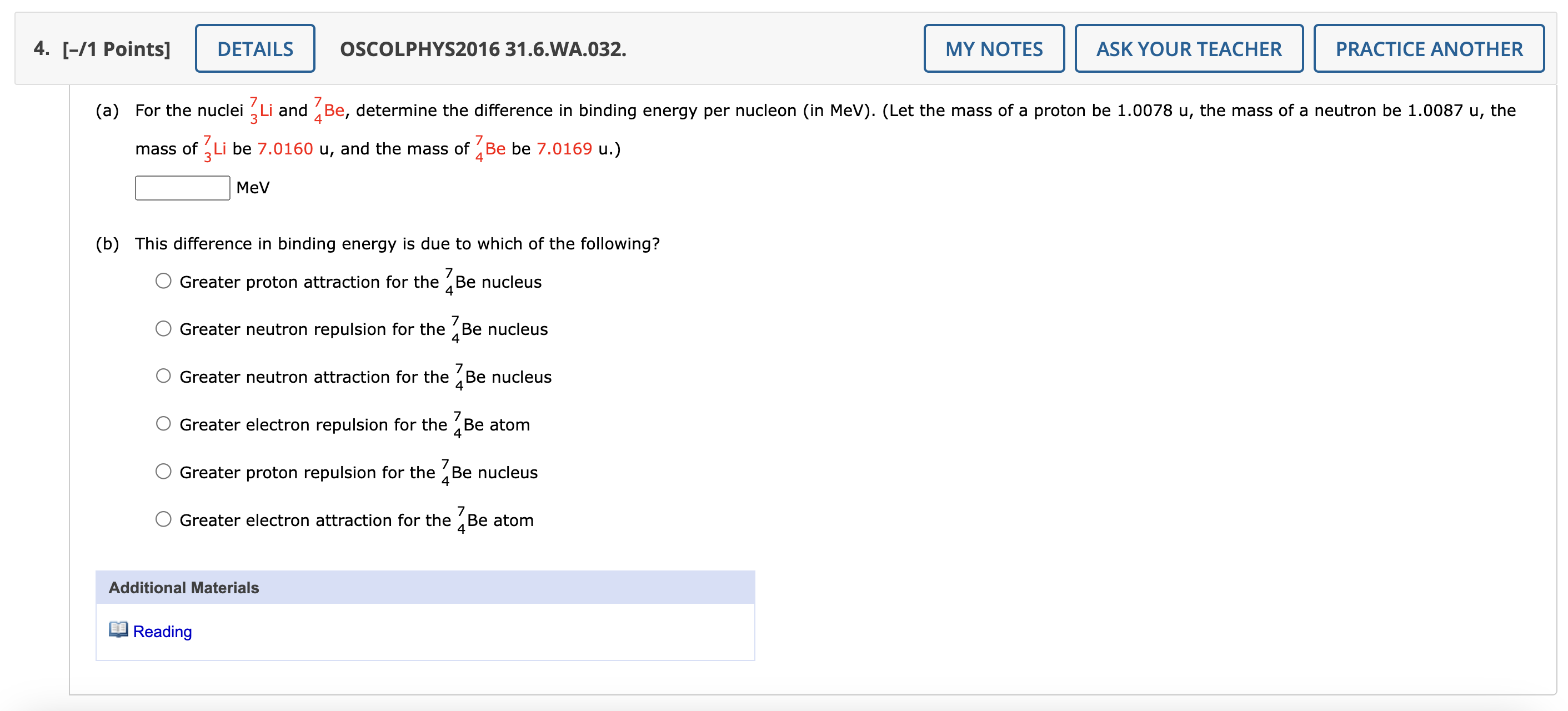Select 'Greater electron attraction' radio button
Image resolution: width=1568 pixels, height=711 pixels.
coord(163,519)
